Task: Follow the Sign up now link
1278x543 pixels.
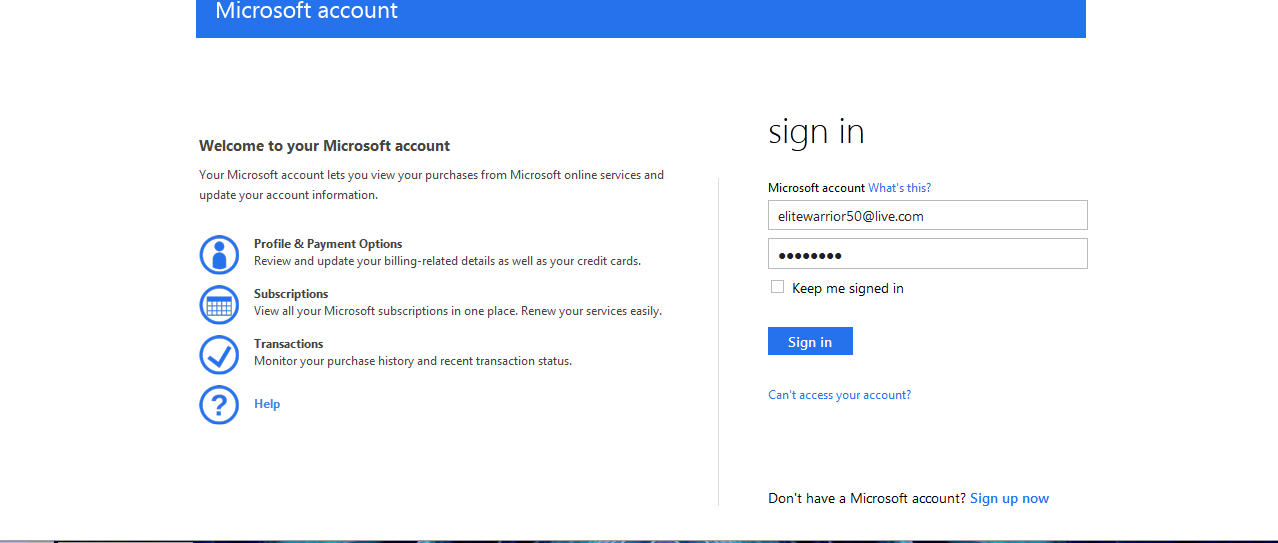Action: click(1009, 498)
